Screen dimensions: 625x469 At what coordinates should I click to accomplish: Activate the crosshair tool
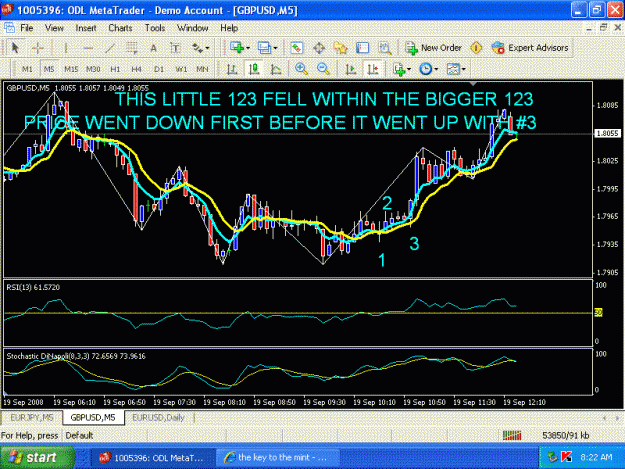click(38, 48)
